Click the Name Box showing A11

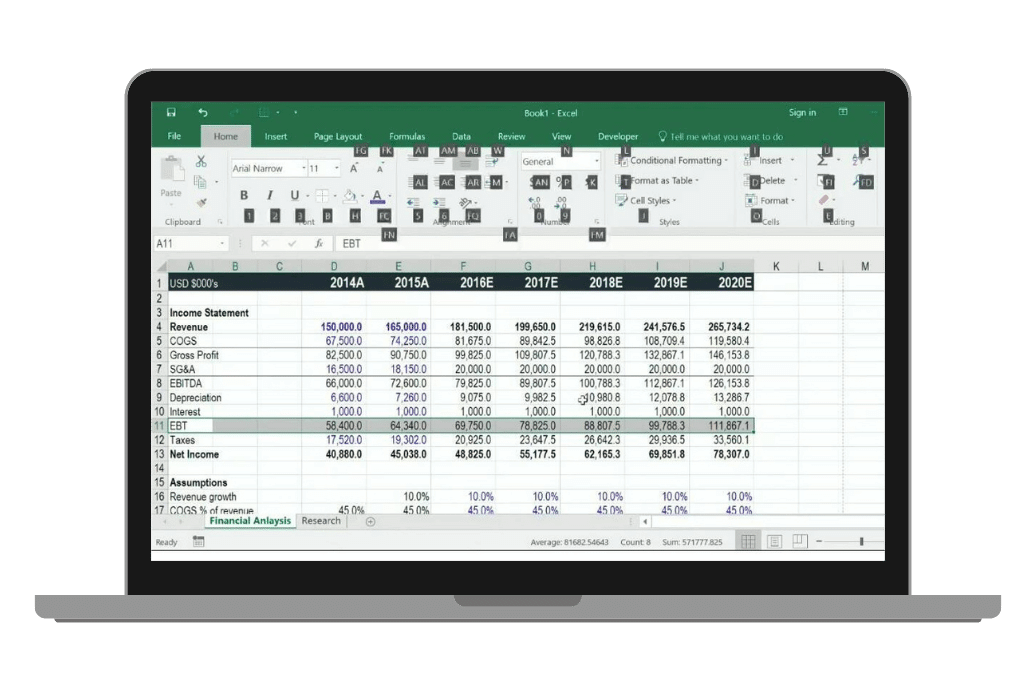190,243
